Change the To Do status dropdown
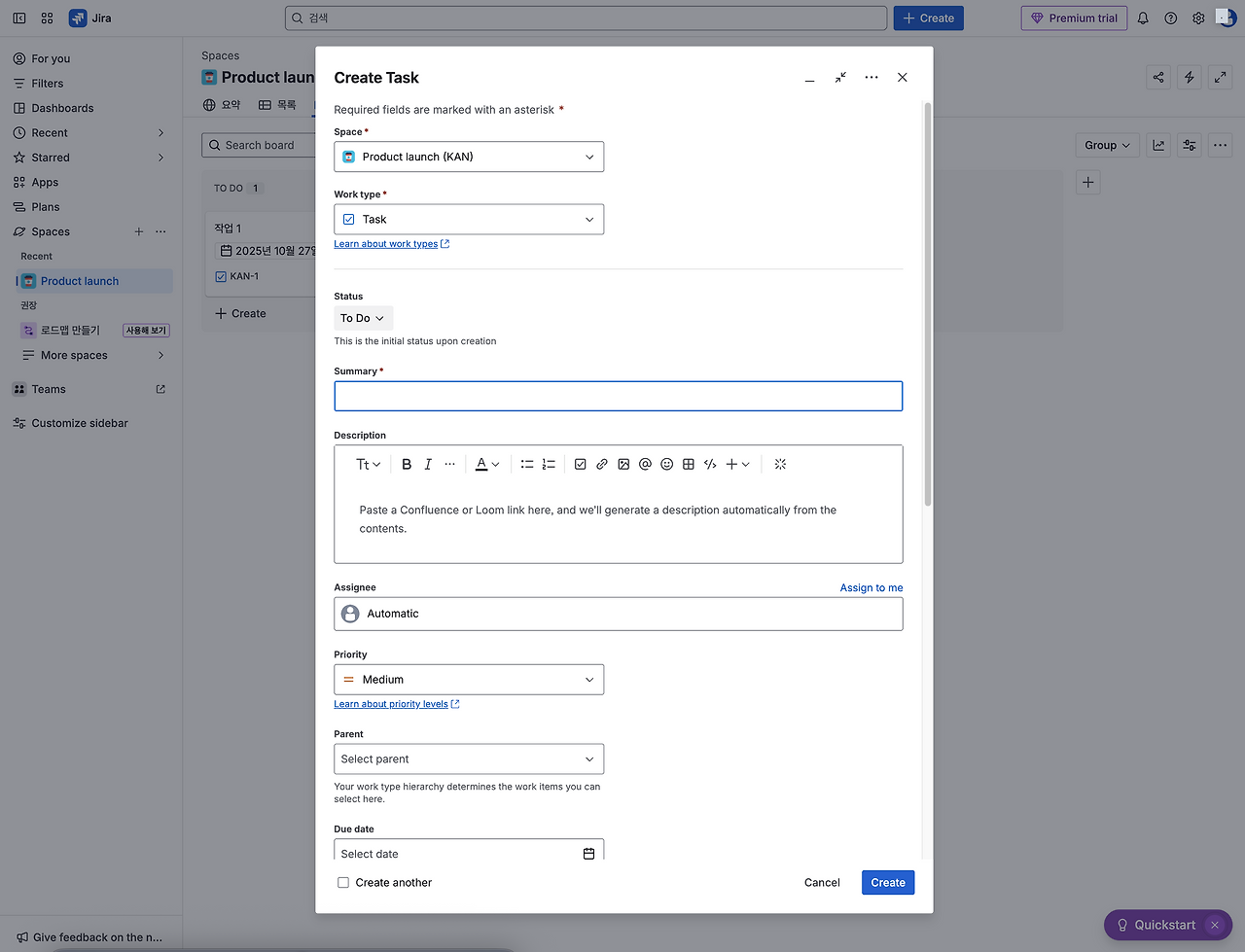The height and width of the screenshot is (952, 1245). pos(363,318)
